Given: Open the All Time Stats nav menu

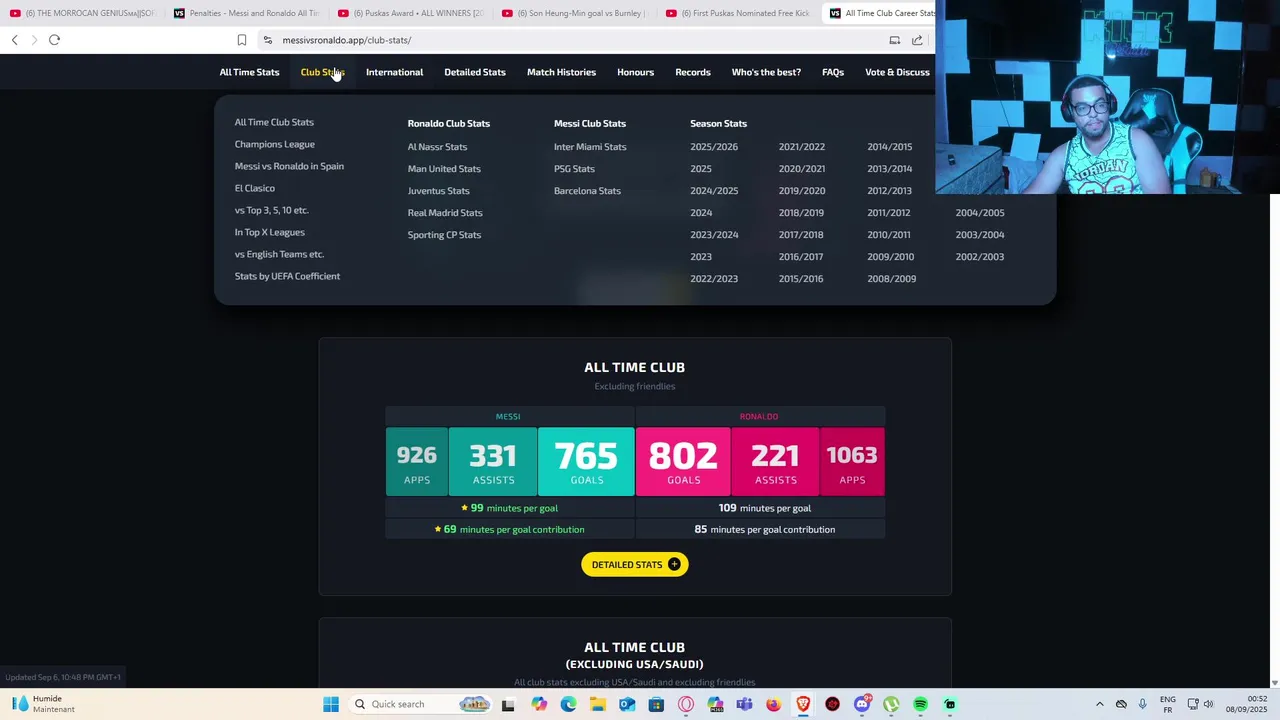Looking at the screenshot, I should point(249,72).
